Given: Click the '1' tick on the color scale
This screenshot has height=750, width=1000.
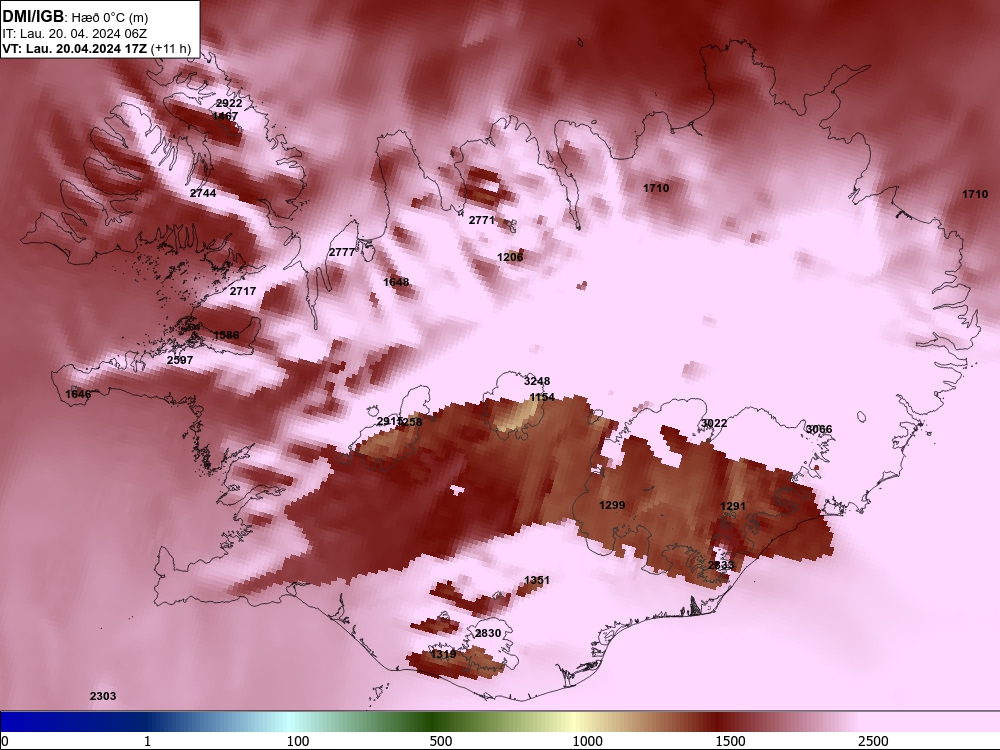Looking at the screenshot, I should pyautogui.click(x=147, y=741).
